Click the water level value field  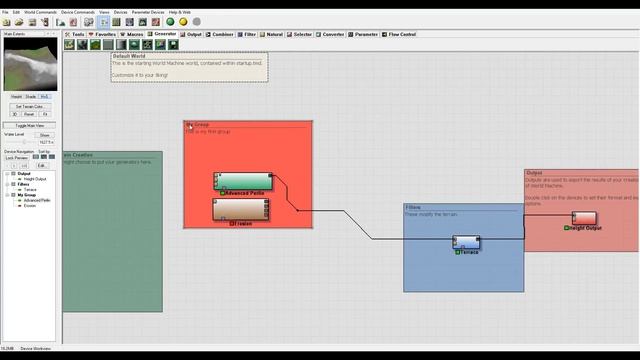pos(46,142)
